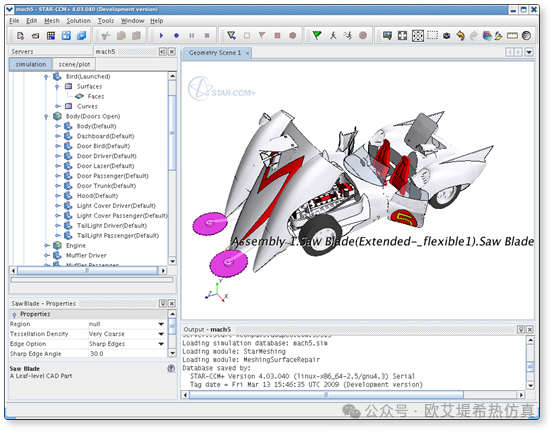Click the four-arrow move view icon
The width and height of the screenshot is (553, 433).
[402, 36]
